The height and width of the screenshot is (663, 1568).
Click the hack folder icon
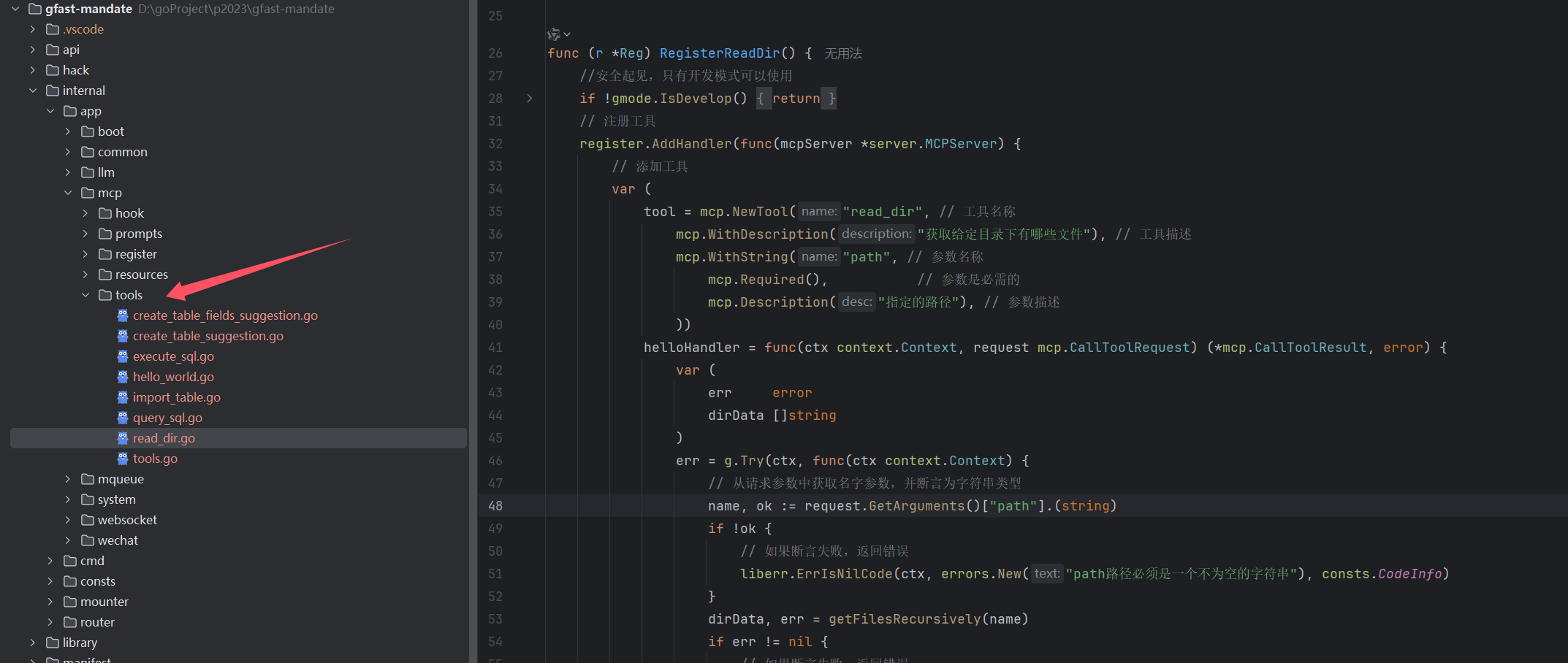pyautogui.click(x=53, y=70)
